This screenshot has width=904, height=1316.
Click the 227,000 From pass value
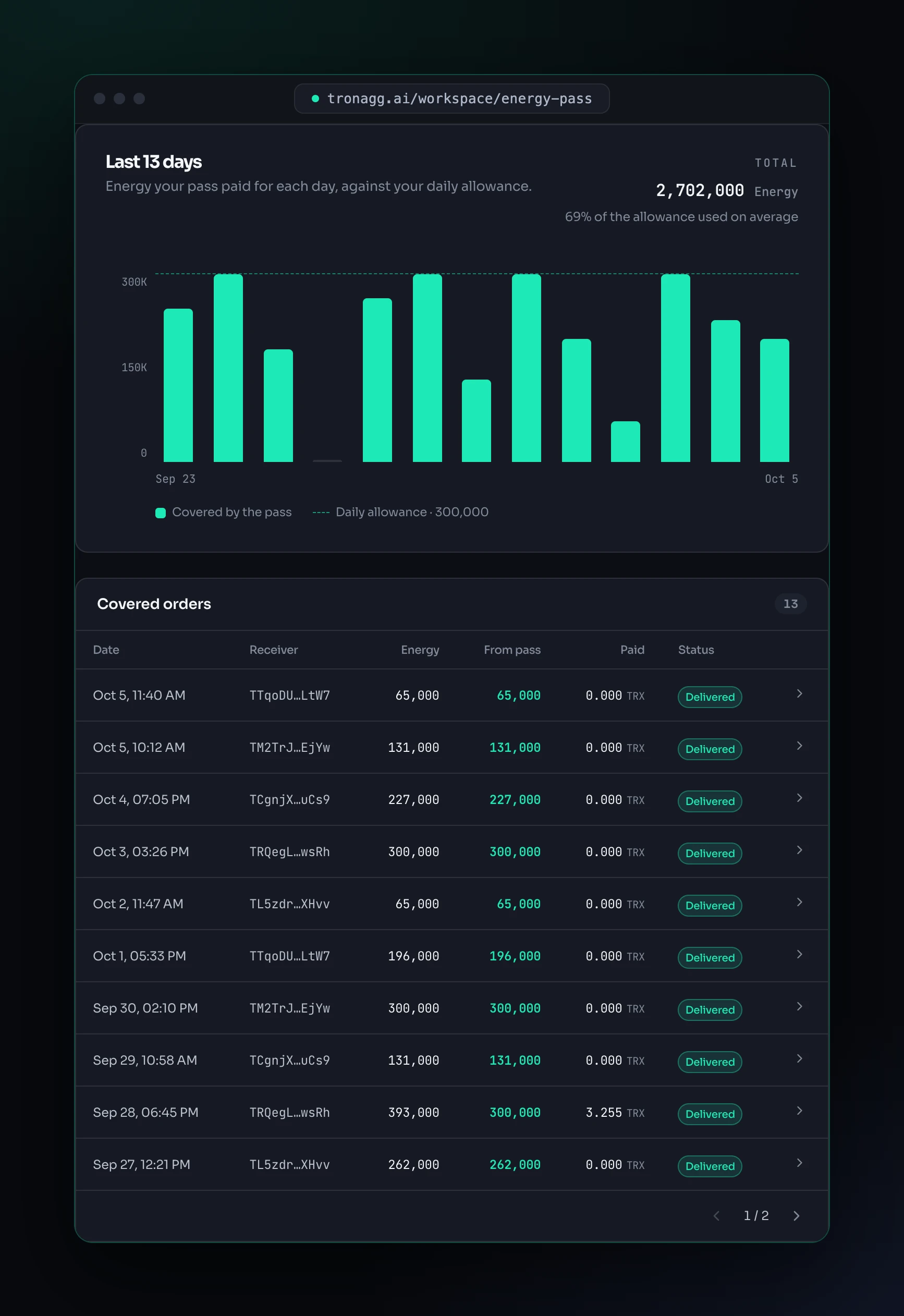click(x=515, y=800)
